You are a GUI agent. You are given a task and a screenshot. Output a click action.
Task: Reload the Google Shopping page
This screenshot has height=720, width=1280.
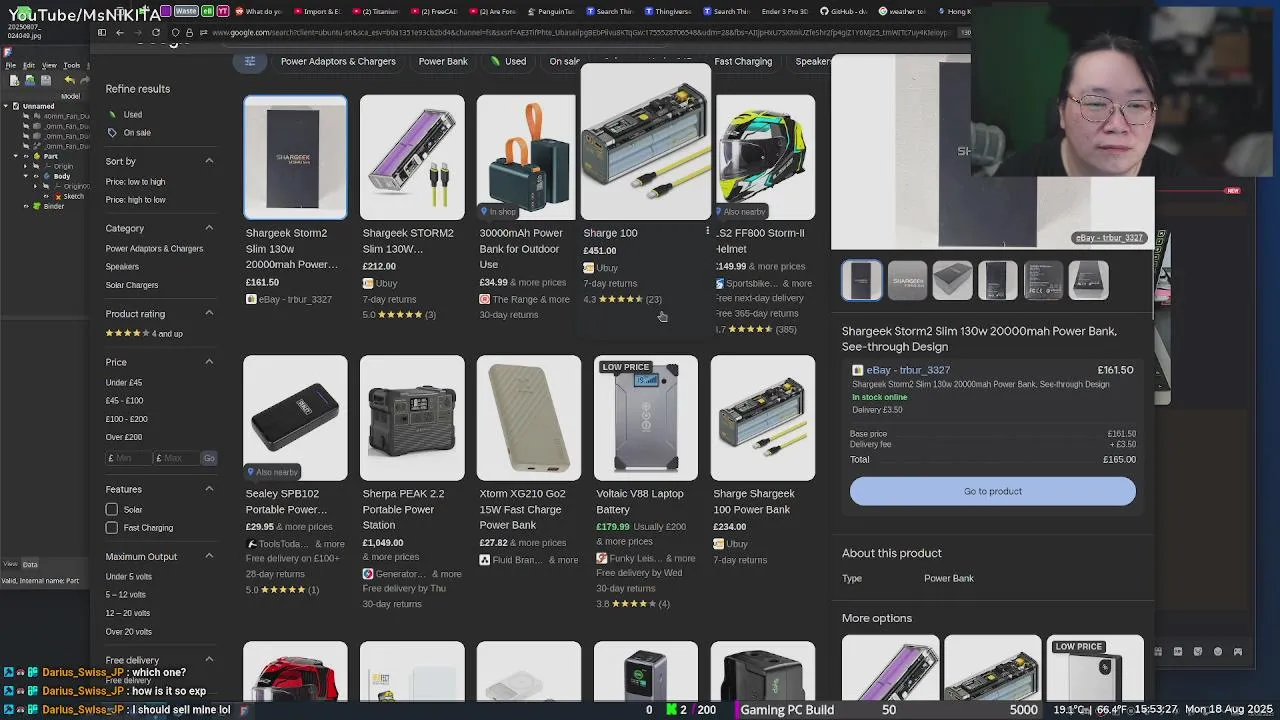156,32
